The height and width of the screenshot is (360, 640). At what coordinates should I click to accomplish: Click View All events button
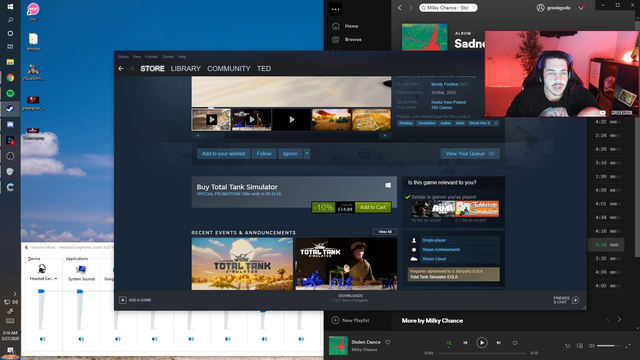coord(385,232)
